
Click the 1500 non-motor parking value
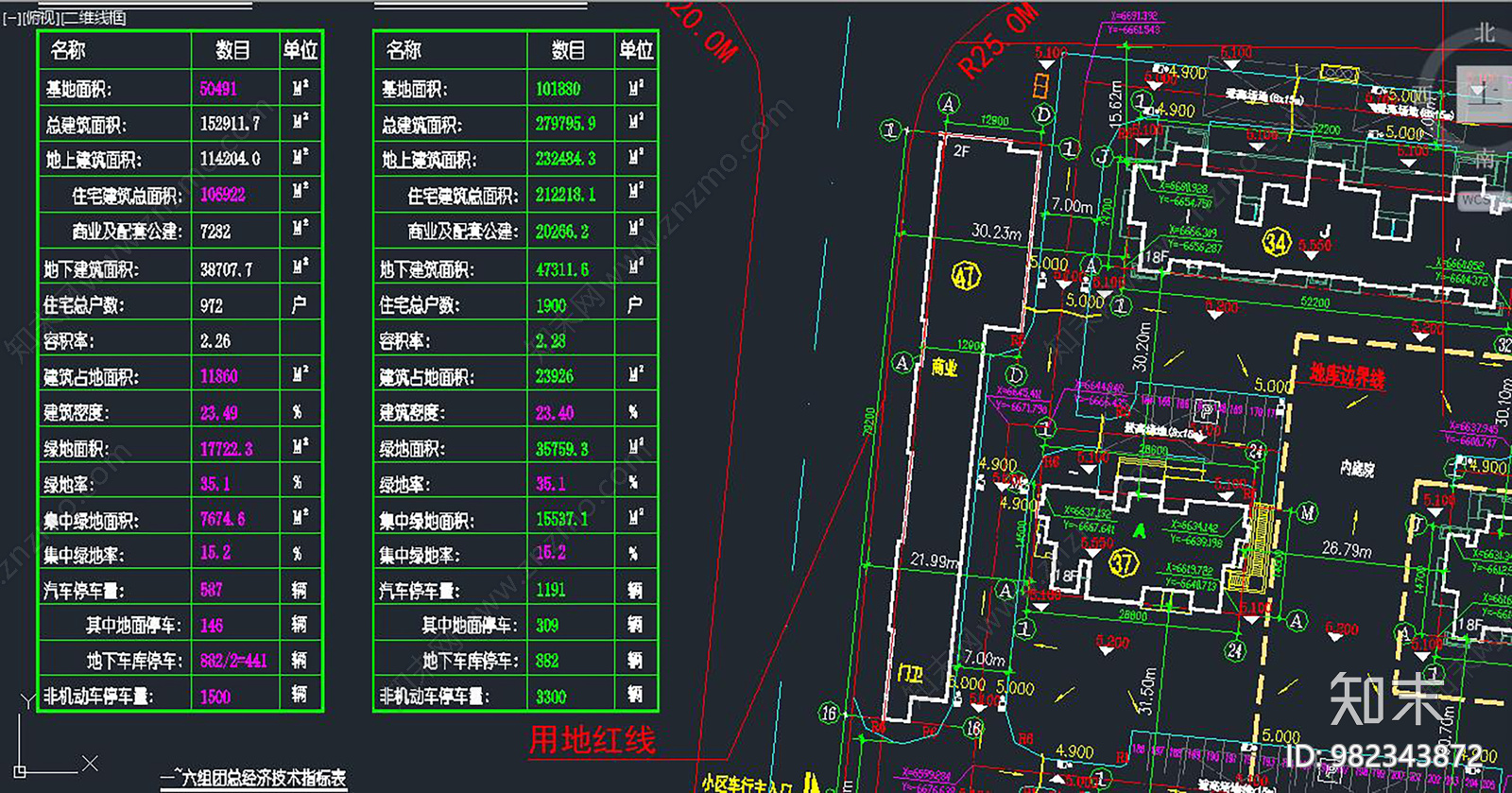point(215,697)
